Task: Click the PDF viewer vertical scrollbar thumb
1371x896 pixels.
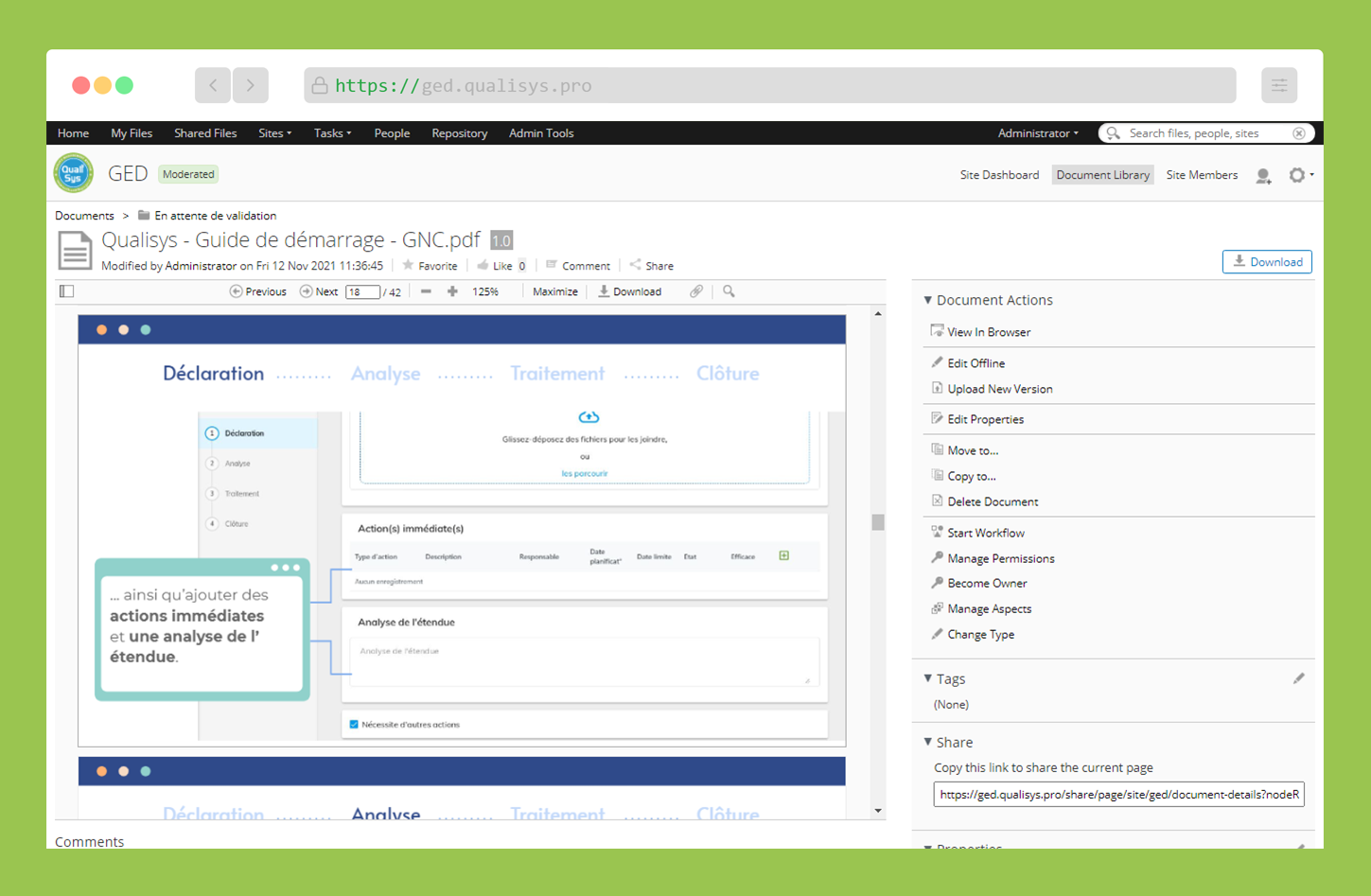Action: pyautogui.click(x=878, y=522)
